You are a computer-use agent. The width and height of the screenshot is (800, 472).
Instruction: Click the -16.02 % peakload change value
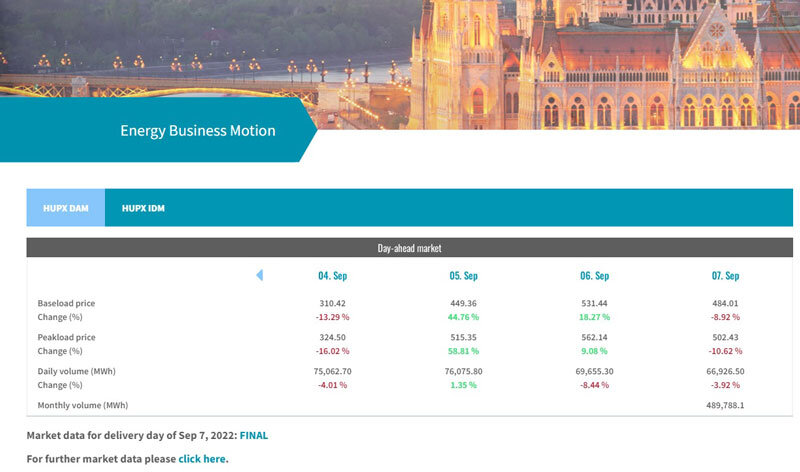point(332,351)
